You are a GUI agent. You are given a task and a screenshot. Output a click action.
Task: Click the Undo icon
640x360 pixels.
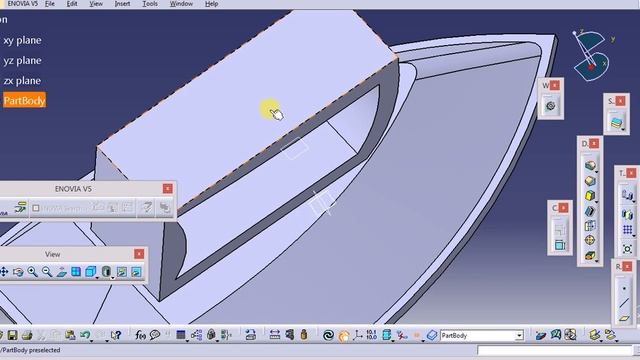[85, 336]
